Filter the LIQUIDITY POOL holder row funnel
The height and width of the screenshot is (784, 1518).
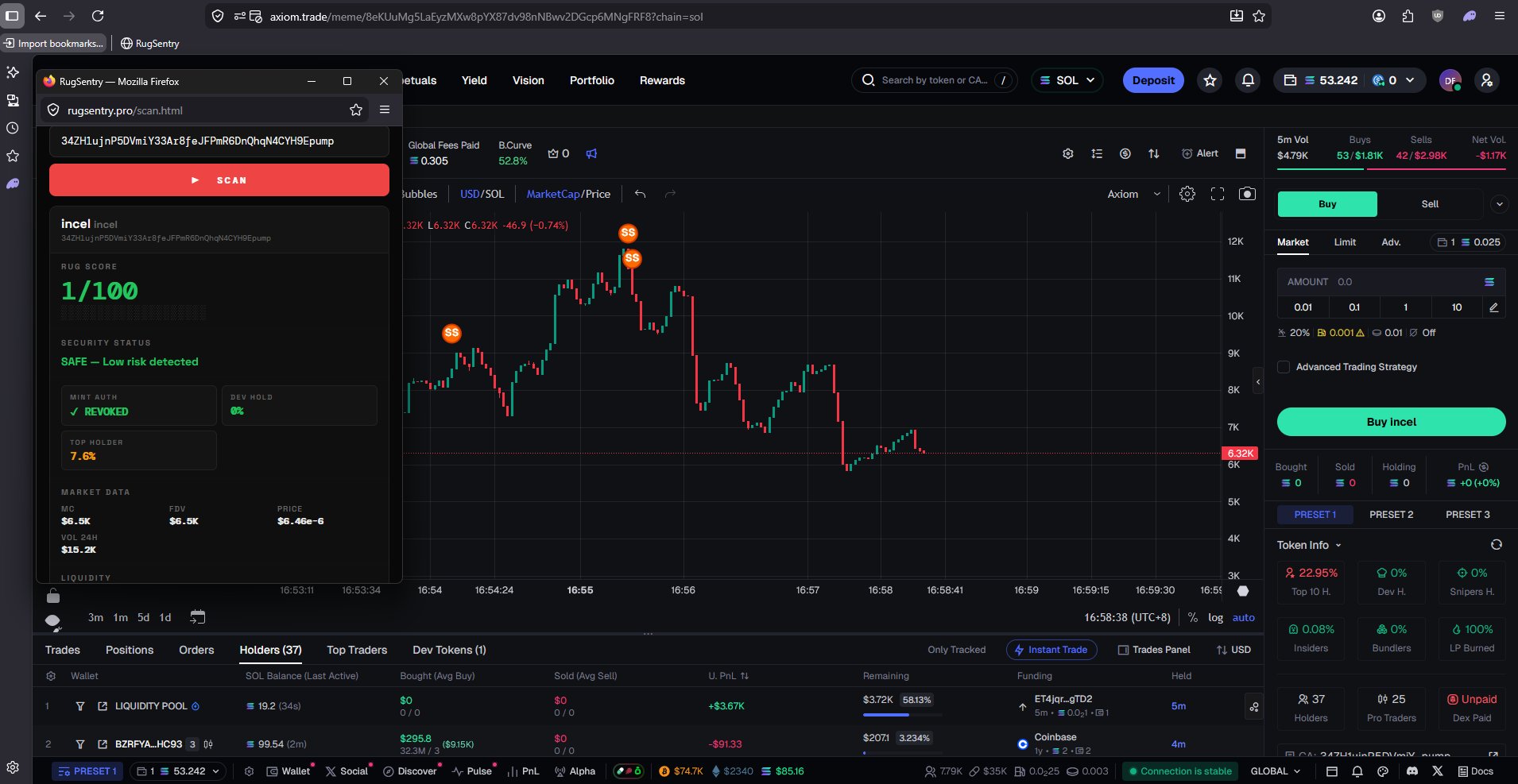click(x=80, y=706)
